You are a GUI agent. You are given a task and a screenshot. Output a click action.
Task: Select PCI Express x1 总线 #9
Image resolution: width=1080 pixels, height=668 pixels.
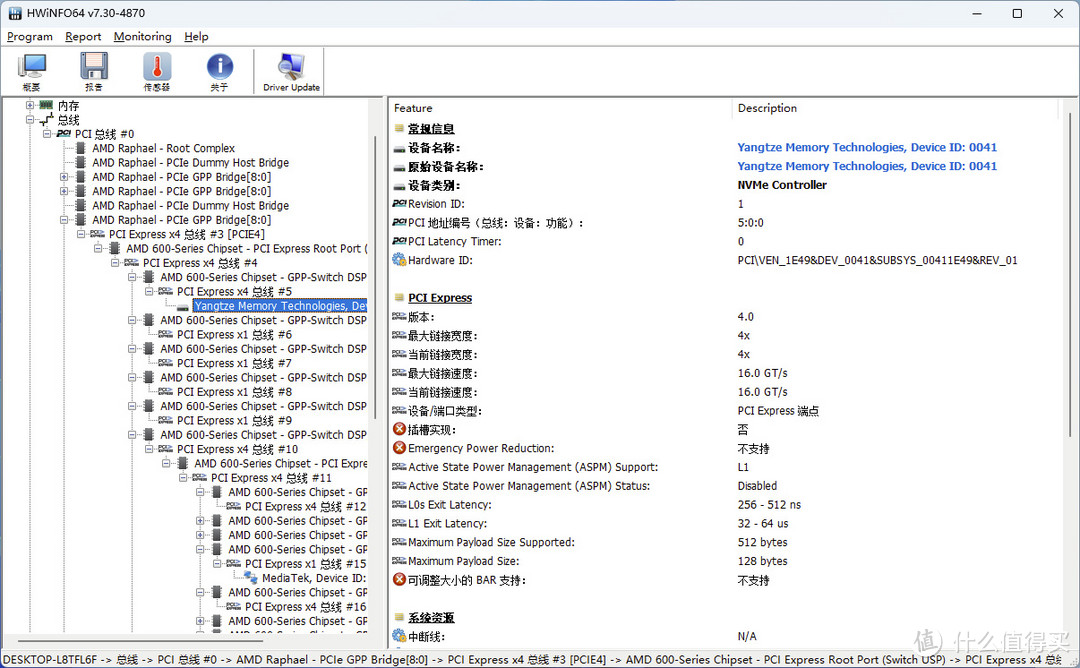(x=234, y=421)
